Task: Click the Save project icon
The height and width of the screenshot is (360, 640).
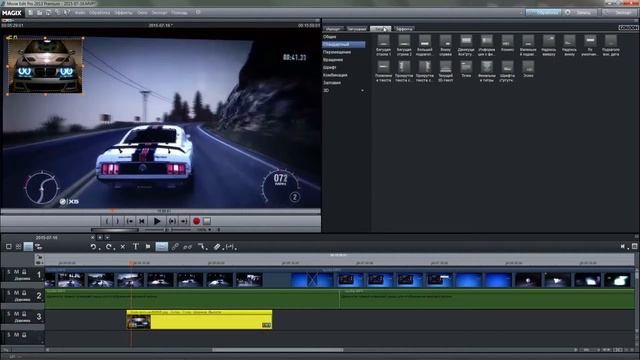Action: click(49, 13)
